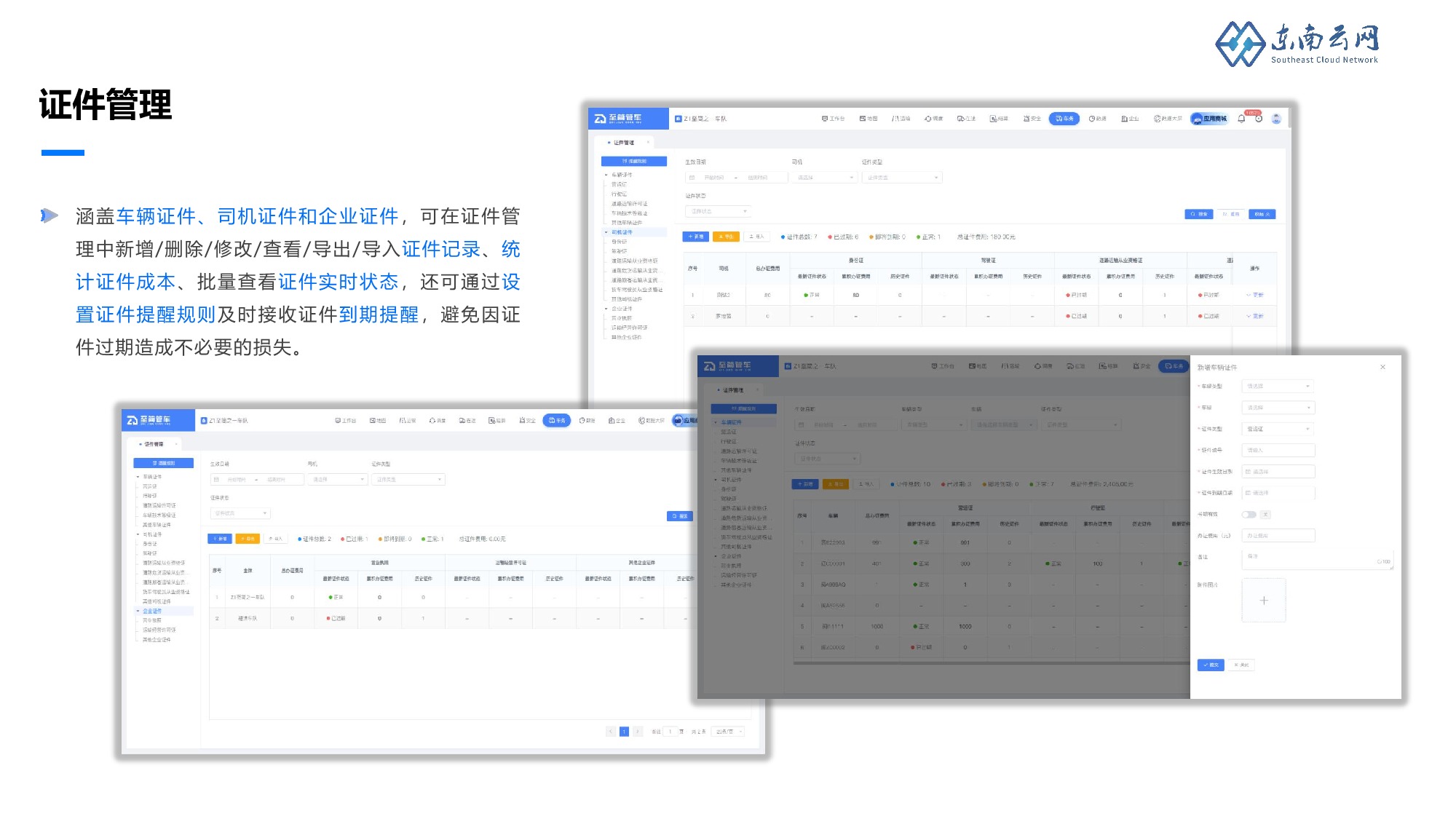Open 车辆类型 dropdown in 新增车辆证件 dialog

pos(1278,386)
